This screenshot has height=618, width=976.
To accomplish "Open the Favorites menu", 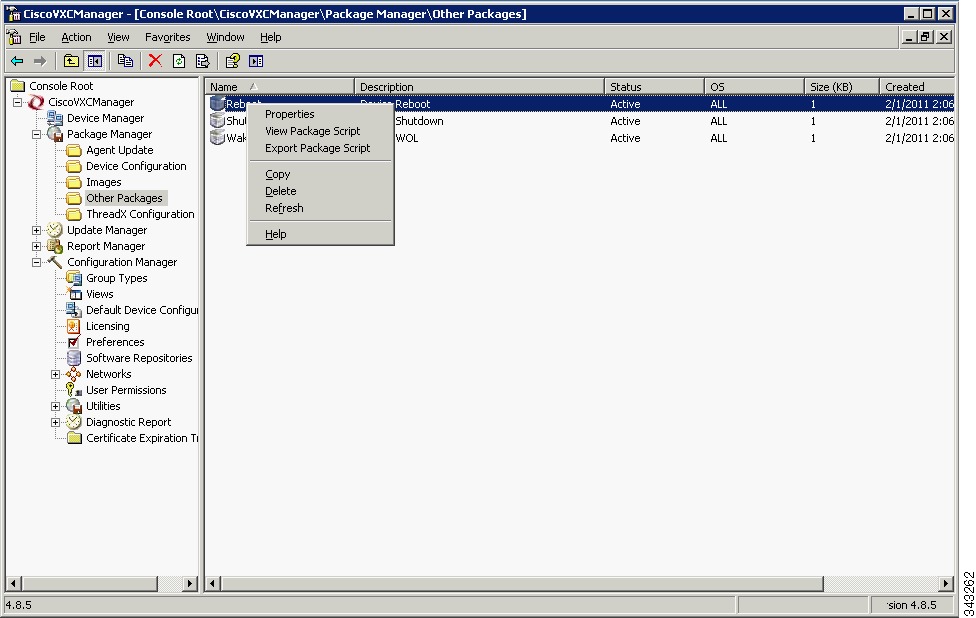I will [x=167, y=37].
